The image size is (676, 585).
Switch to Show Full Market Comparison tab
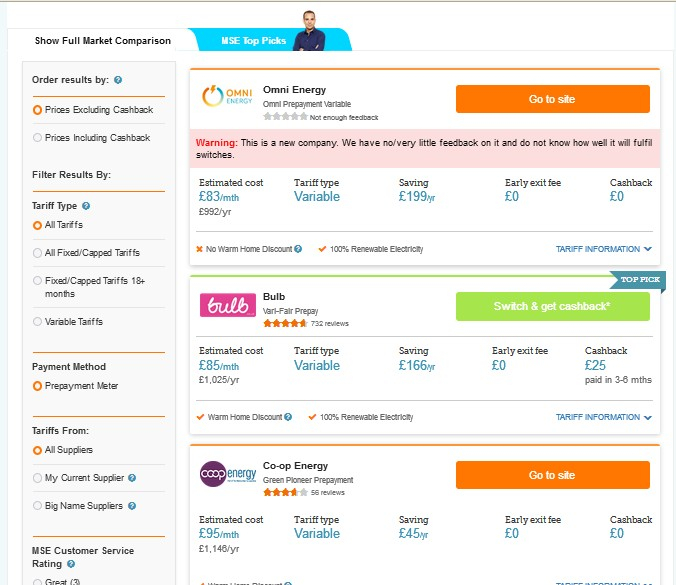[103, 41]
